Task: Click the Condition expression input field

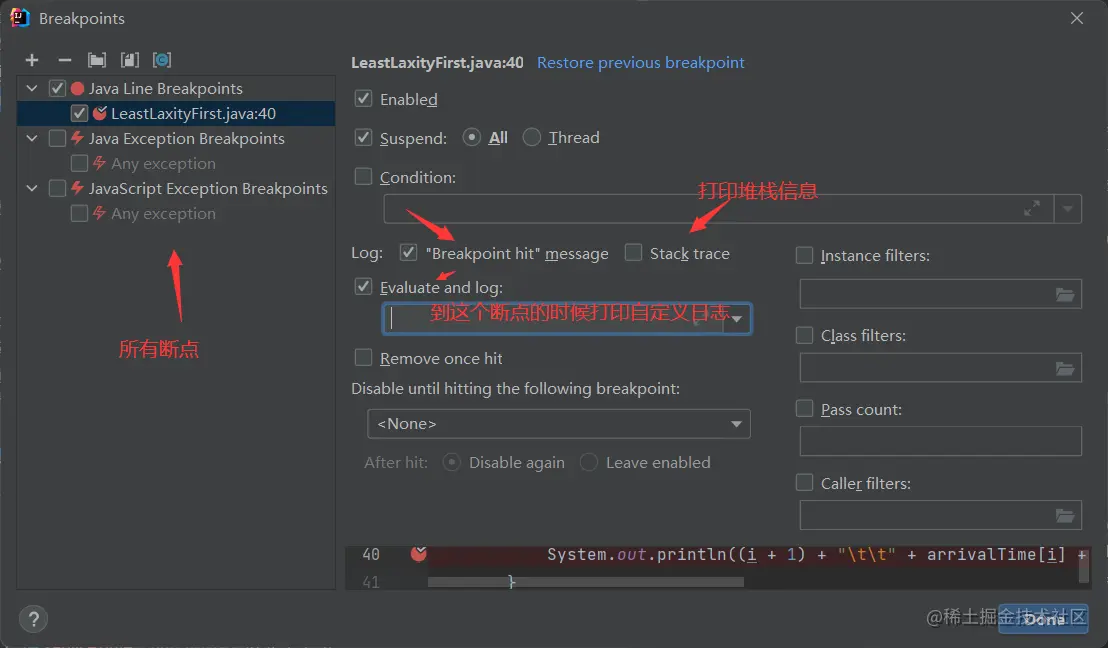Action: 719,208
